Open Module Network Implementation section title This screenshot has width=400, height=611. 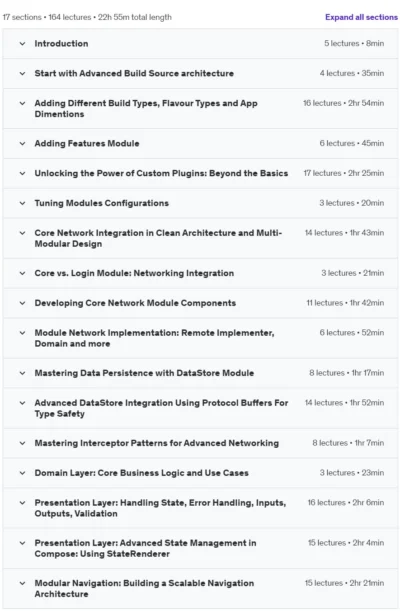(154, 338)
